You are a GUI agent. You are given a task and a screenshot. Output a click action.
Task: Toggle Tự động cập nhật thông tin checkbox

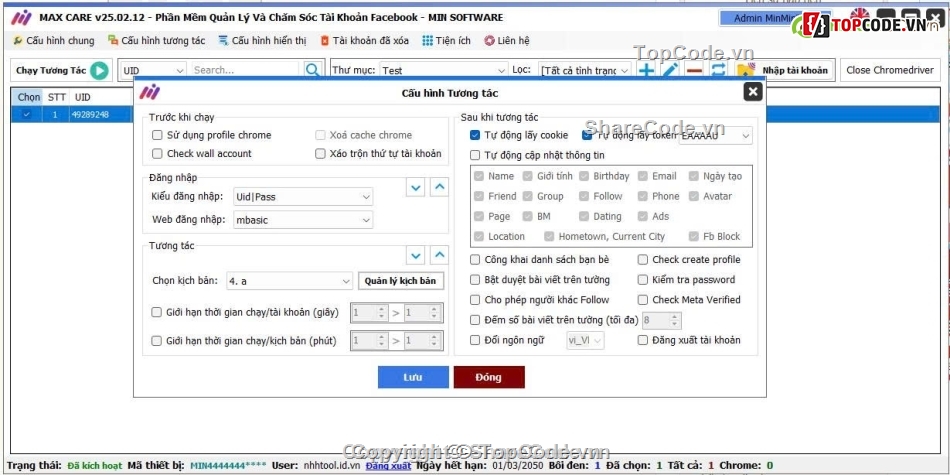pyautogui.click(x=475, y=155)
